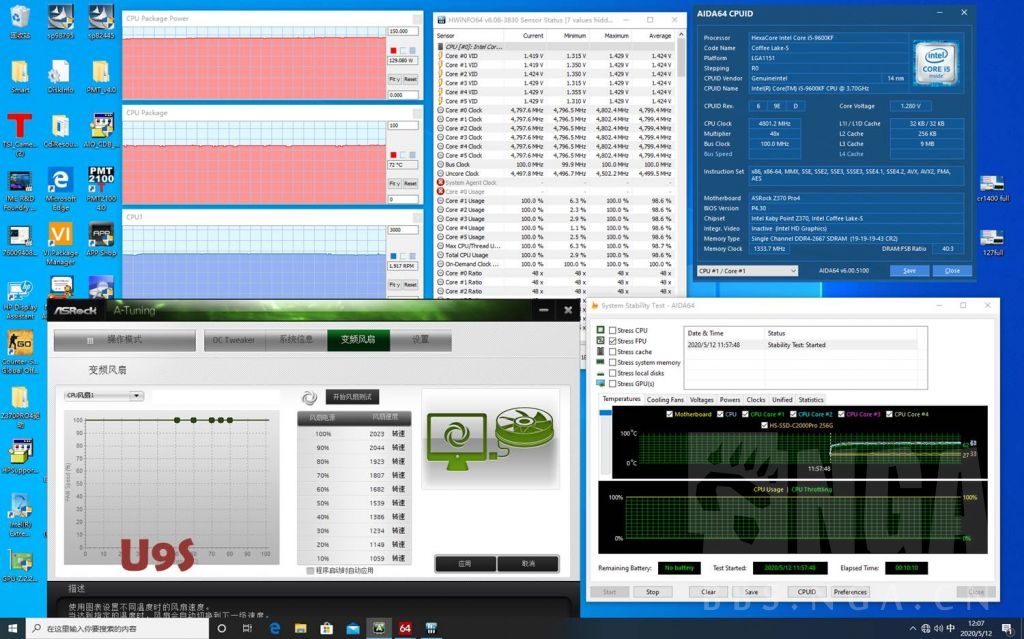Viewport: 1024px width, 639px height.
Task: Open Task View on the taskbar
Action: (x=247, y=628)
